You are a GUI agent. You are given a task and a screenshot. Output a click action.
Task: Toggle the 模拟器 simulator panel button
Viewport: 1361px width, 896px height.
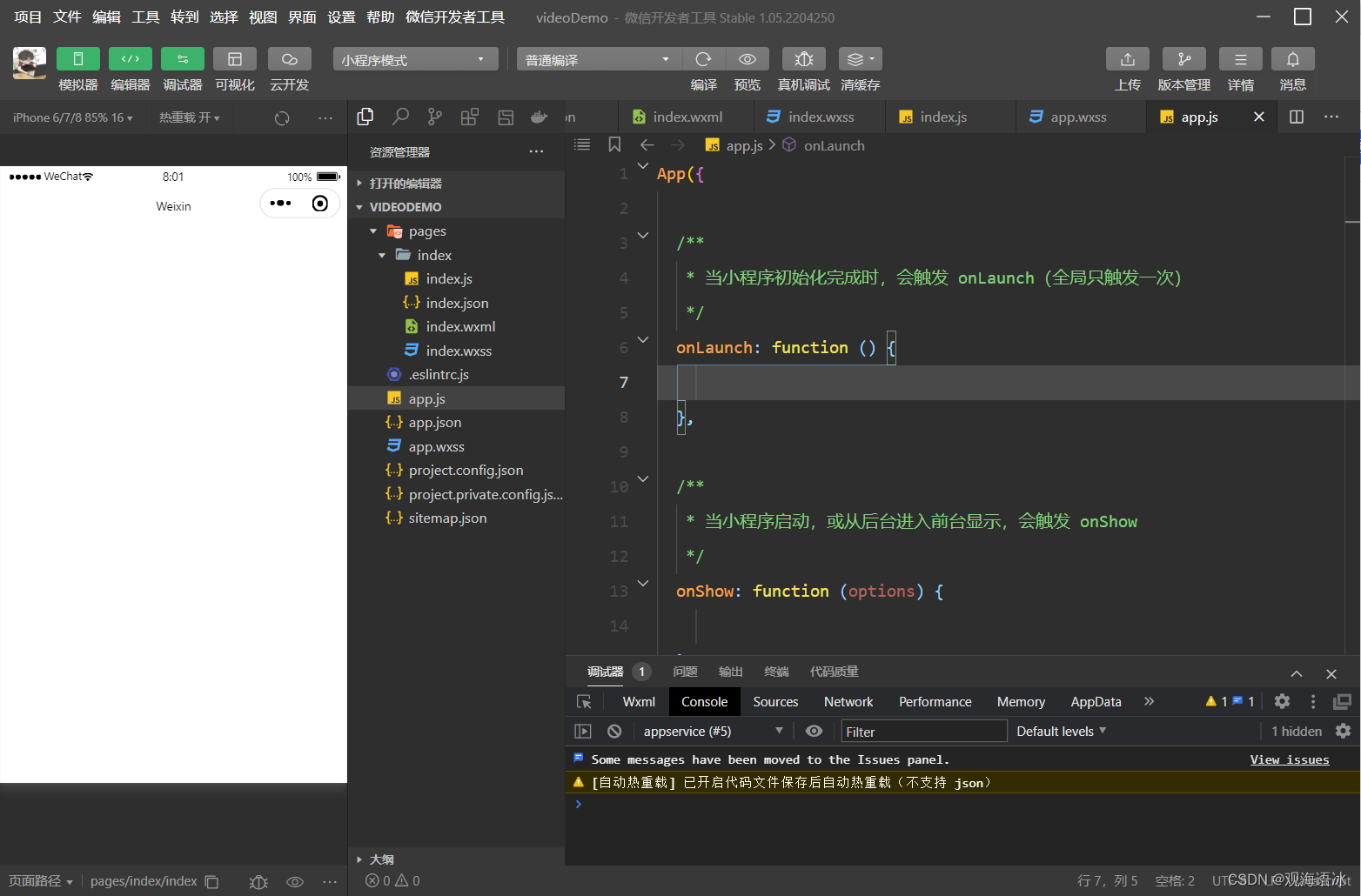pos(77,58)
